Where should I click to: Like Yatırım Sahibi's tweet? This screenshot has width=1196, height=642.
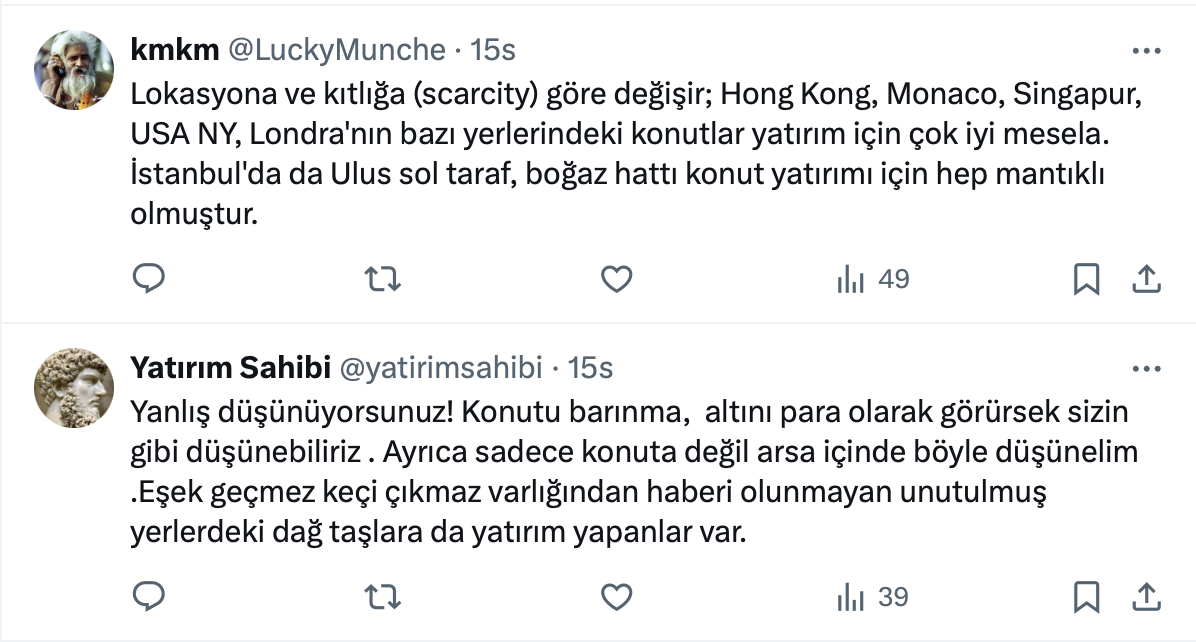pyautogui.click(x=617, y=597)
